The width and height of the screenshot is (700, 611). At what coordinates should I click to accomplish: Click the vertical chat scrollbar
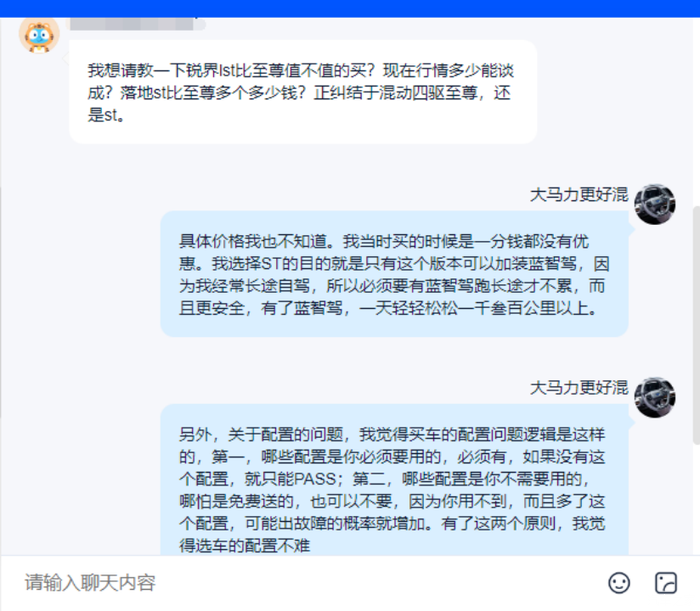coord(696,325)
